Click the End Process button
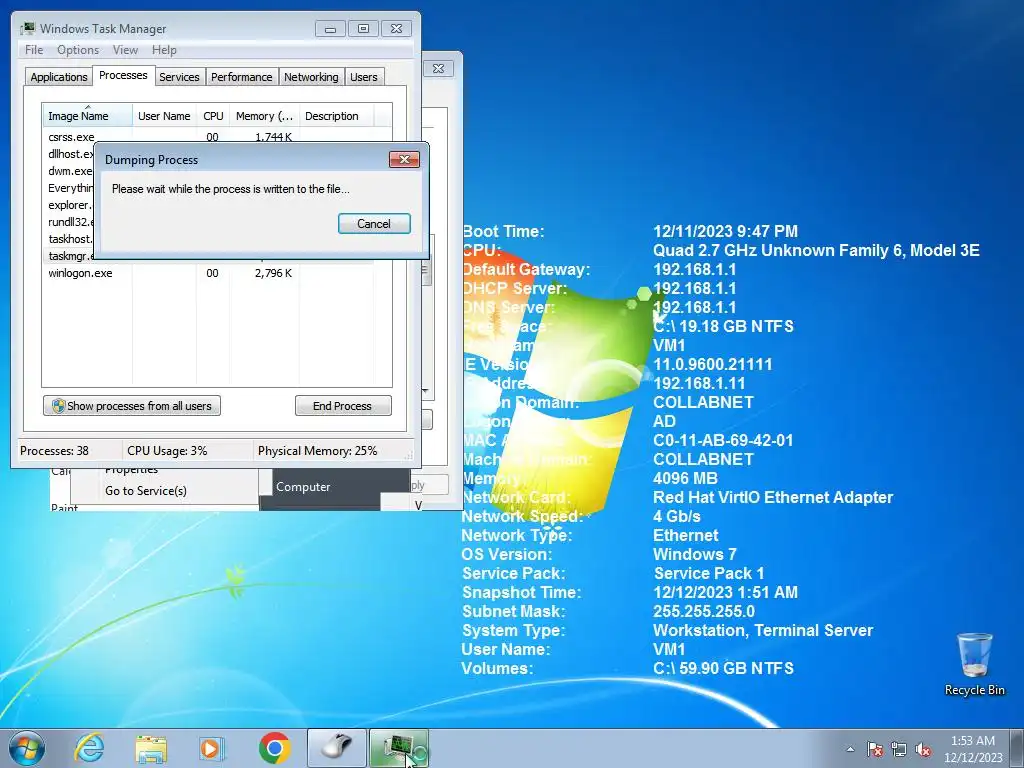1024x768 pixels. pos(343,406)
